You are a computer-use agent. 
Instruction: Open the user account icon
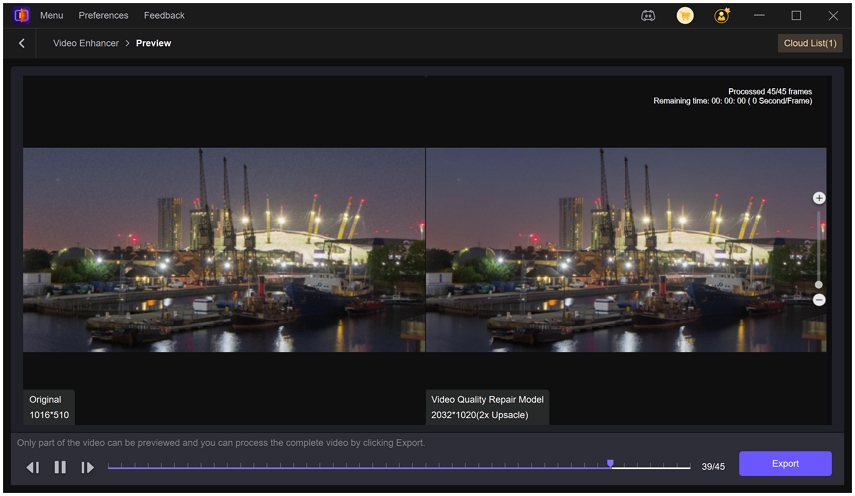pos(721,16)
